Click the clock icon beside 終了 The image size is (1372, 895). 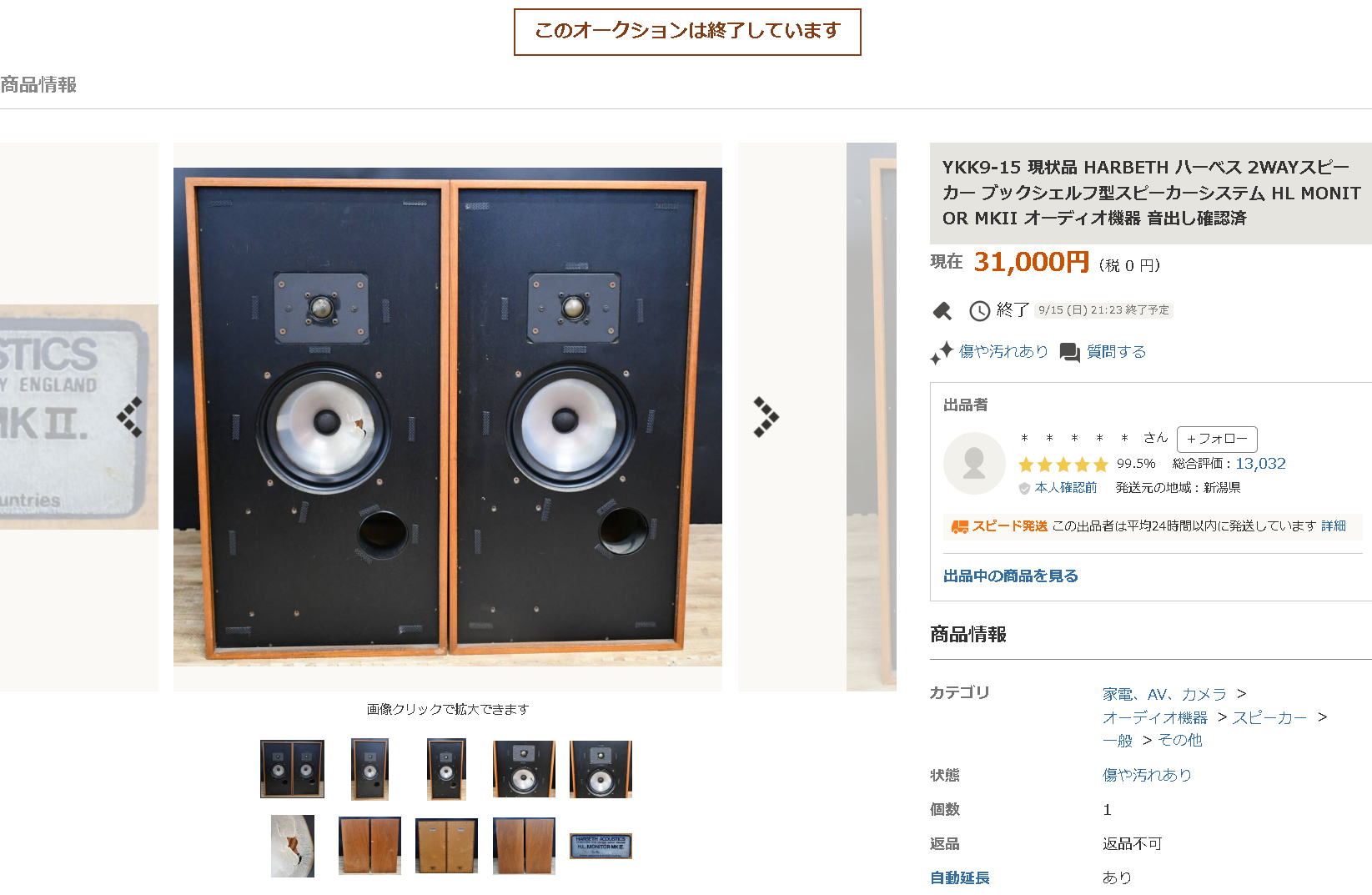[x=979, y=311]
